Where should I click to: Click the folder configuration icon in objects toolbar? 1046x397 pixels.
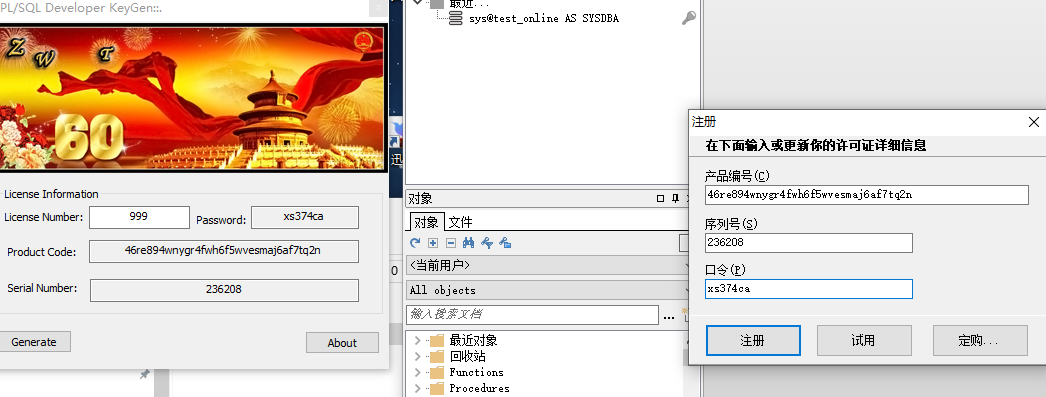pyautogui.click(x=505, y=243)
